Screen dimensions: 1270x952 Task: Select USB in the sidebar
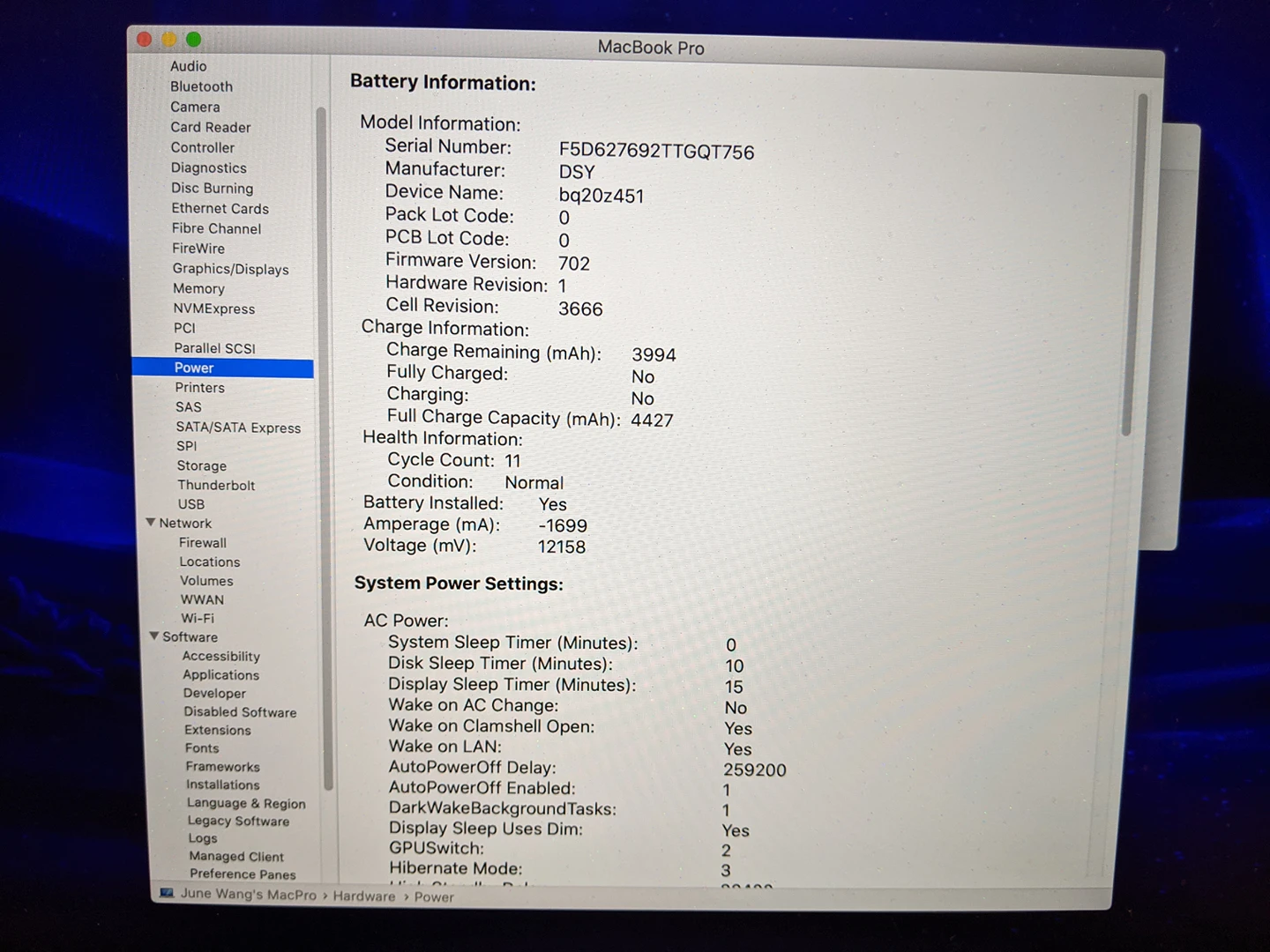190,504
